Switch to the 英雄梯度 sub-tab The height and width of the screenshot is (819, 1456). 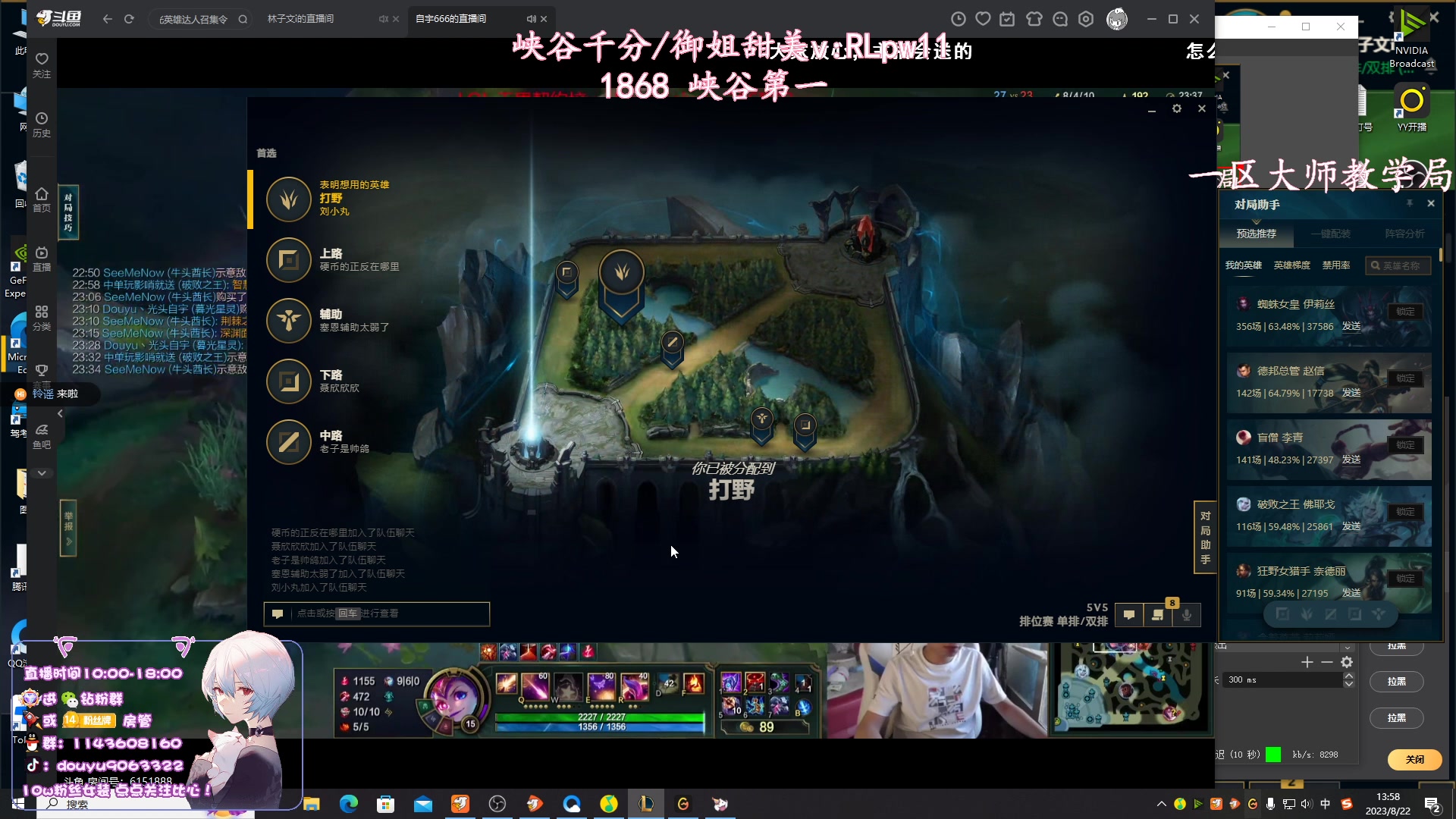click(x=1294, y=265)
